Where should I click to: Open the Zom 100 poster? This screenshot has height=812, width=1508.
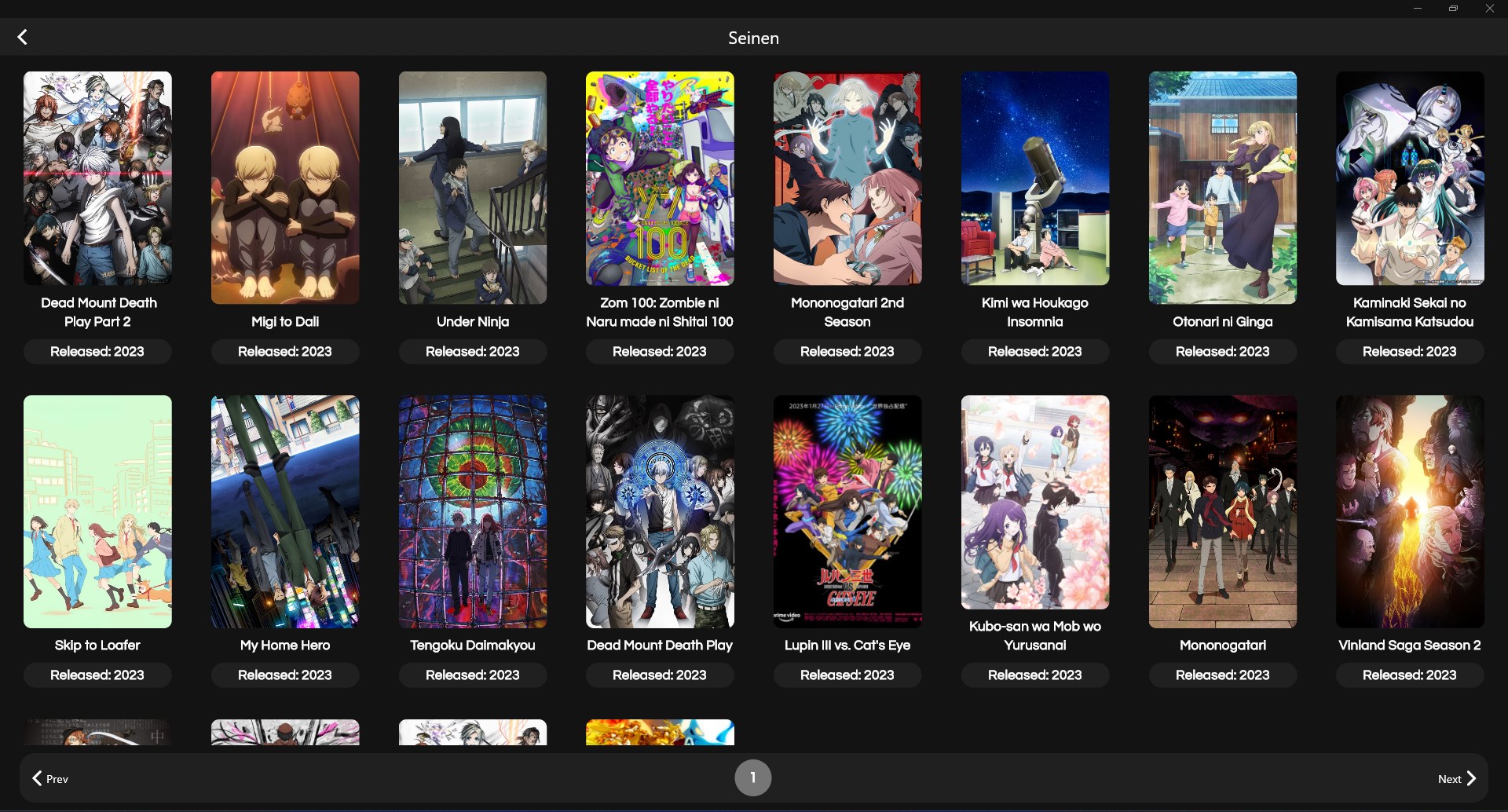(x=660, y=178)
